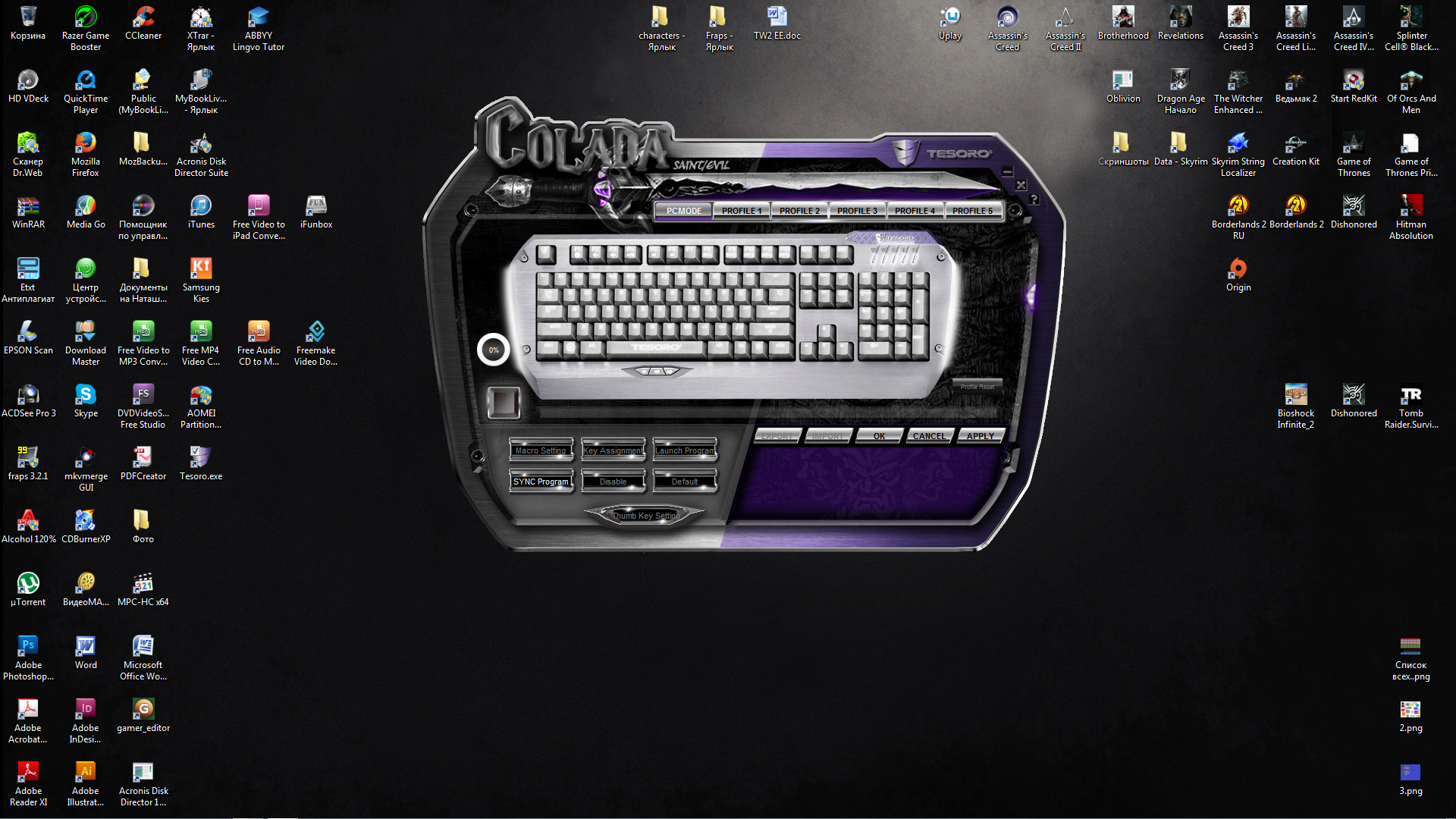This screenshot has width=1456, height=819.
Task: Click the Profile Reset button
Action: [x=977, y=387]
